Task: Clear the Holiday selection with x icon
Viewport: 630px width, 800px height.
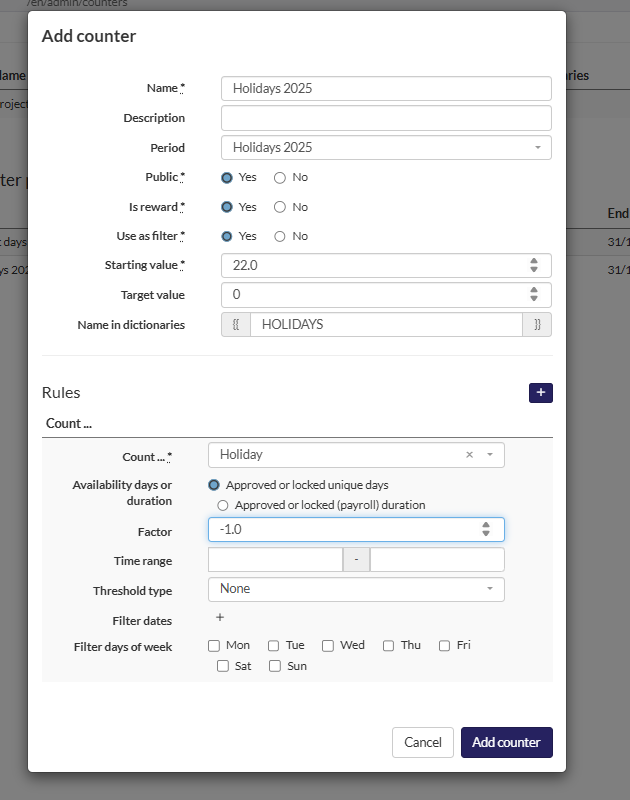Action: coord(469,455)
